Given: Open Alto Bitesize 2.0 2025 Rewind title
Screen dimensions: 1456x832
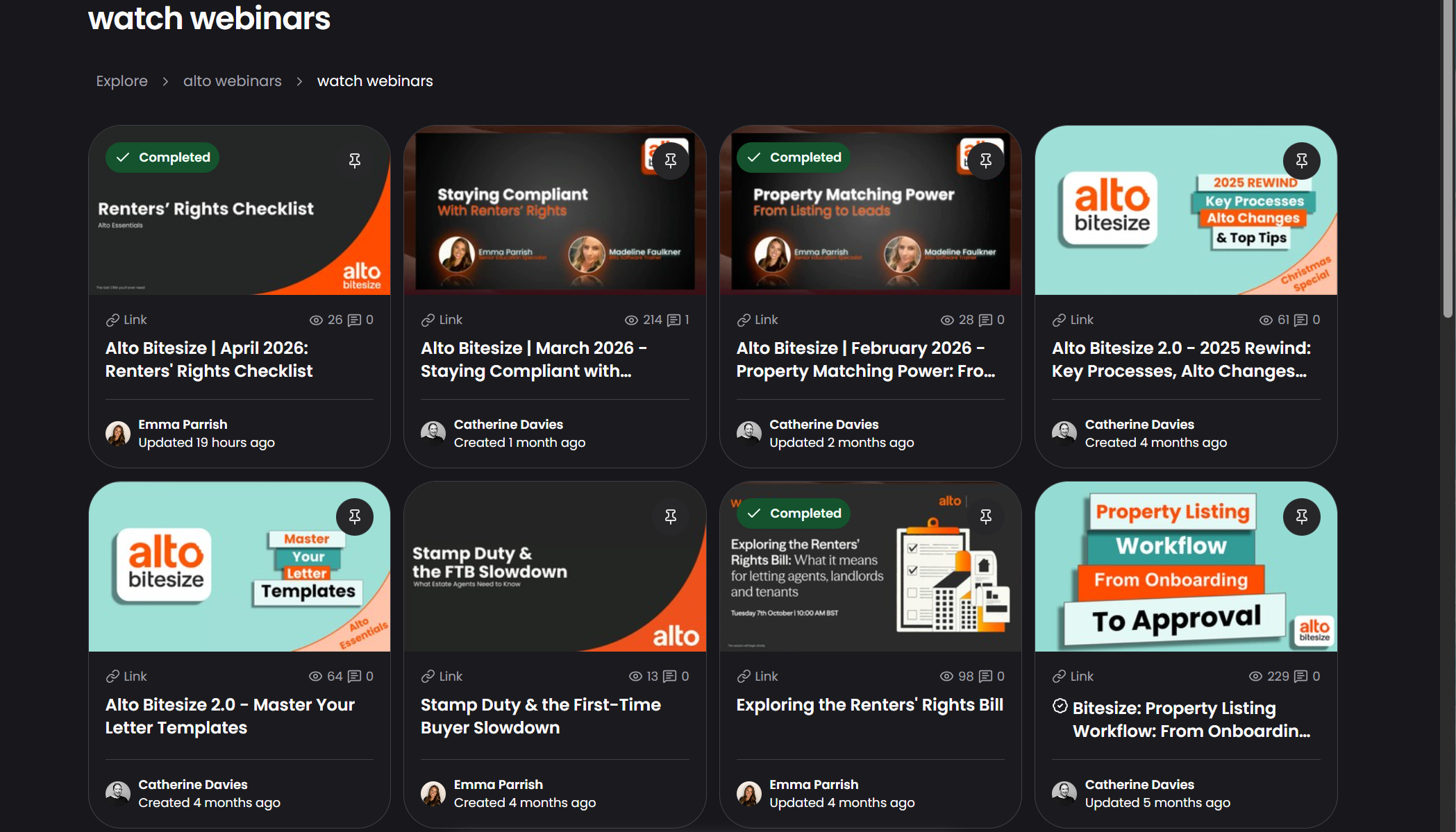Looking at the screenshot, I should click(x=1182, y=359).
